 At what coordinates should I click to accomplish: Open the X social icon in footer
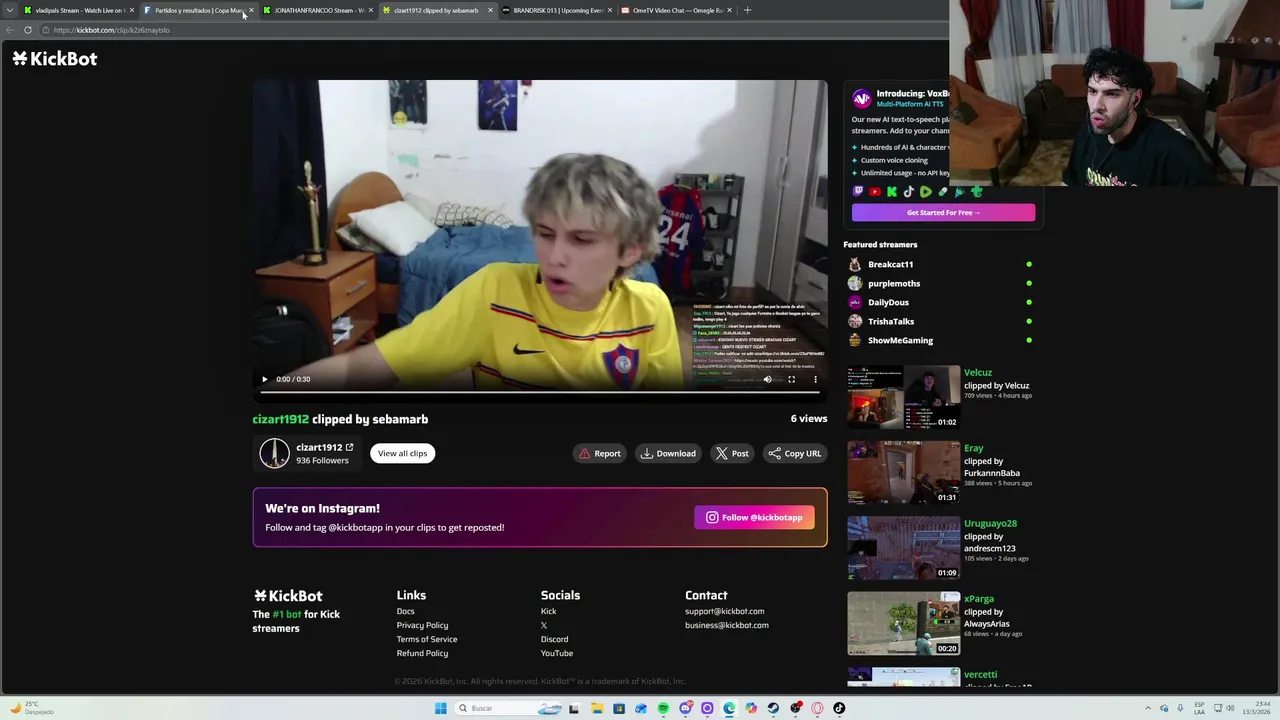click(x=544, y=625)
